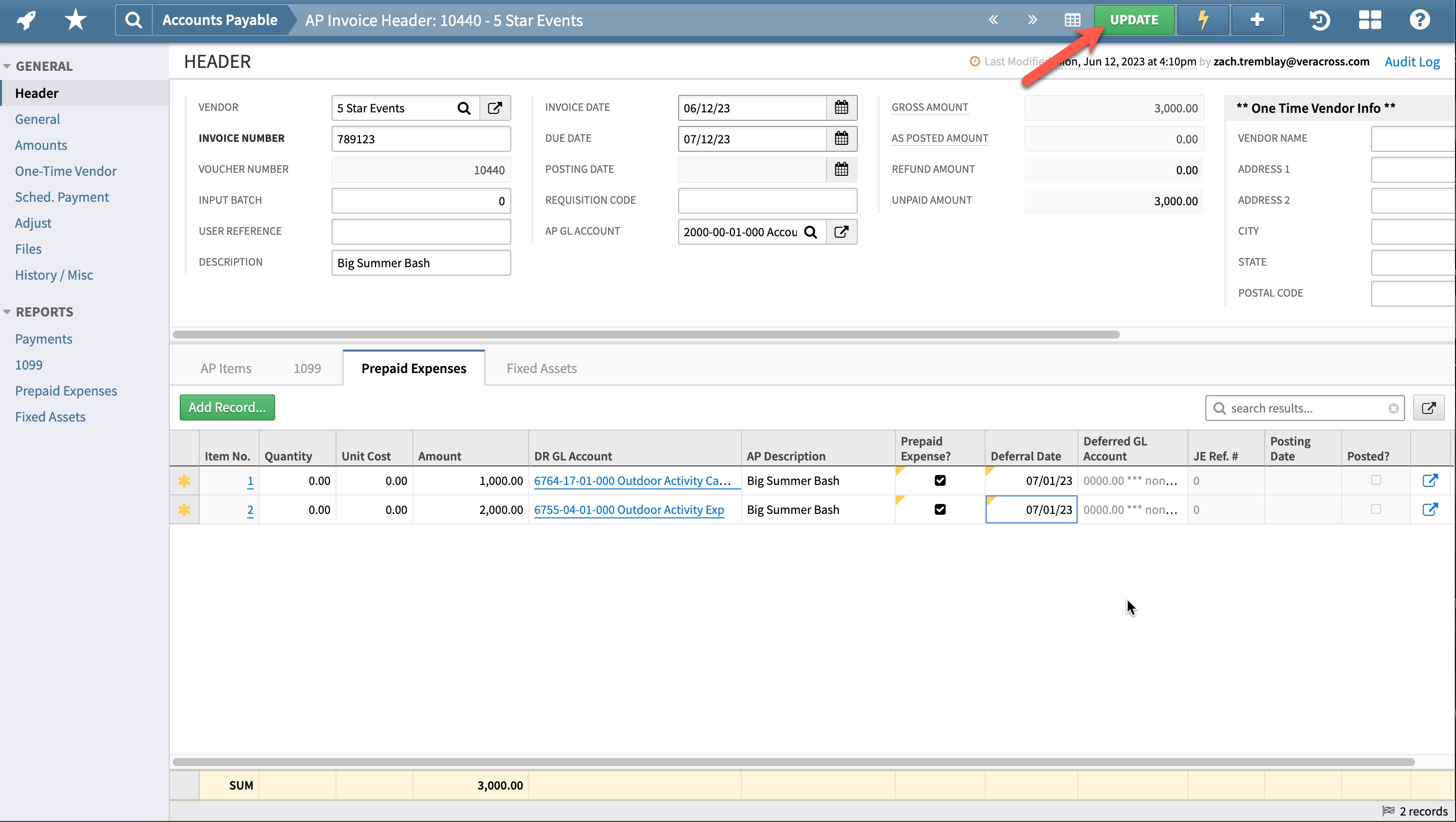Open the Audit Log link

click(x=1412, y=61)
